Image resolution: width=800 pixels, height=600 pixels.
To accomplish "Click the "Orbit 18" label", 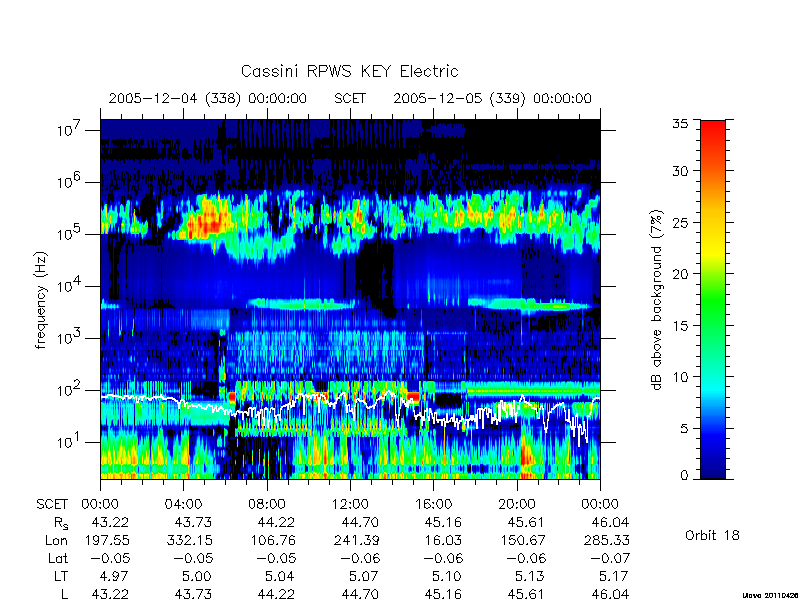I will pyautogui.click(x=712, y=536).
